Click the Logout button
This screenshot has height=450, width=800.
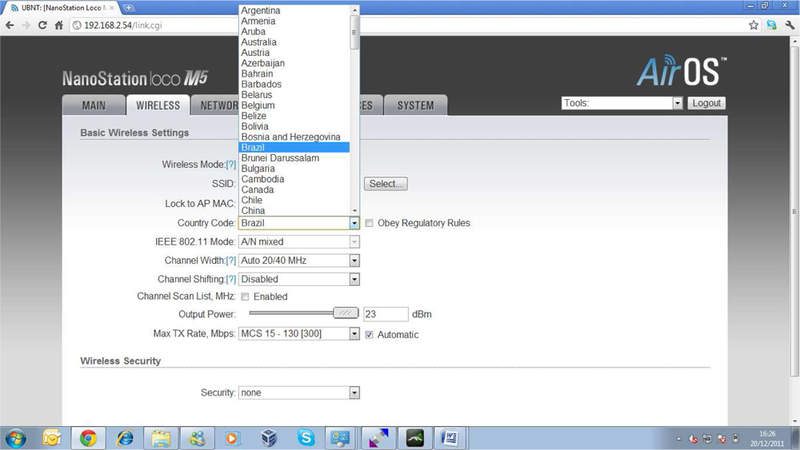coord(706,103)
